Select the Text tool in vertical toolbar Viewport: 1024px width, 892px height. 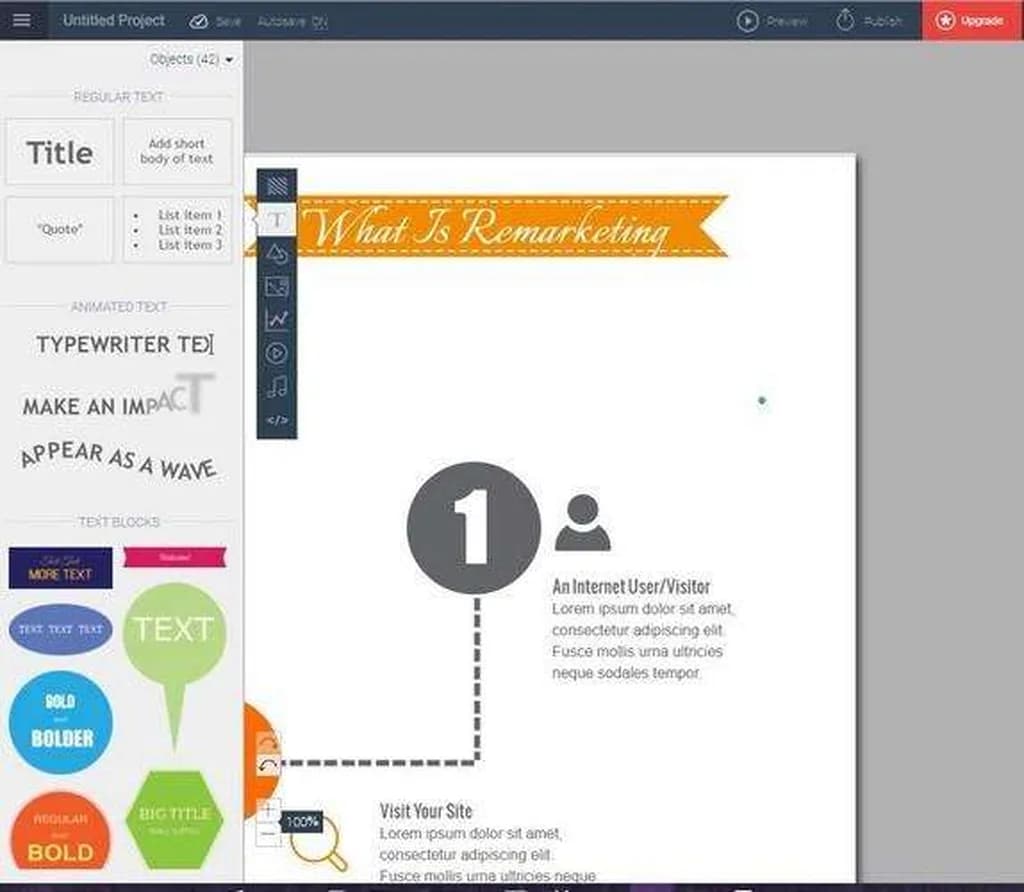tap(277, 220)
